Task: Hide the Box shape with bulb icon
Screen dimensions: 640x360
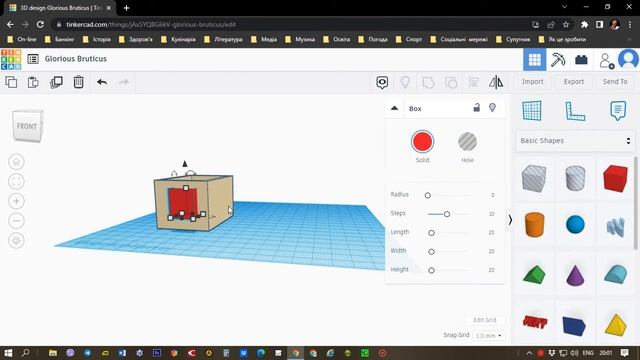Action: pyautogui.click(x=492, y=108)
